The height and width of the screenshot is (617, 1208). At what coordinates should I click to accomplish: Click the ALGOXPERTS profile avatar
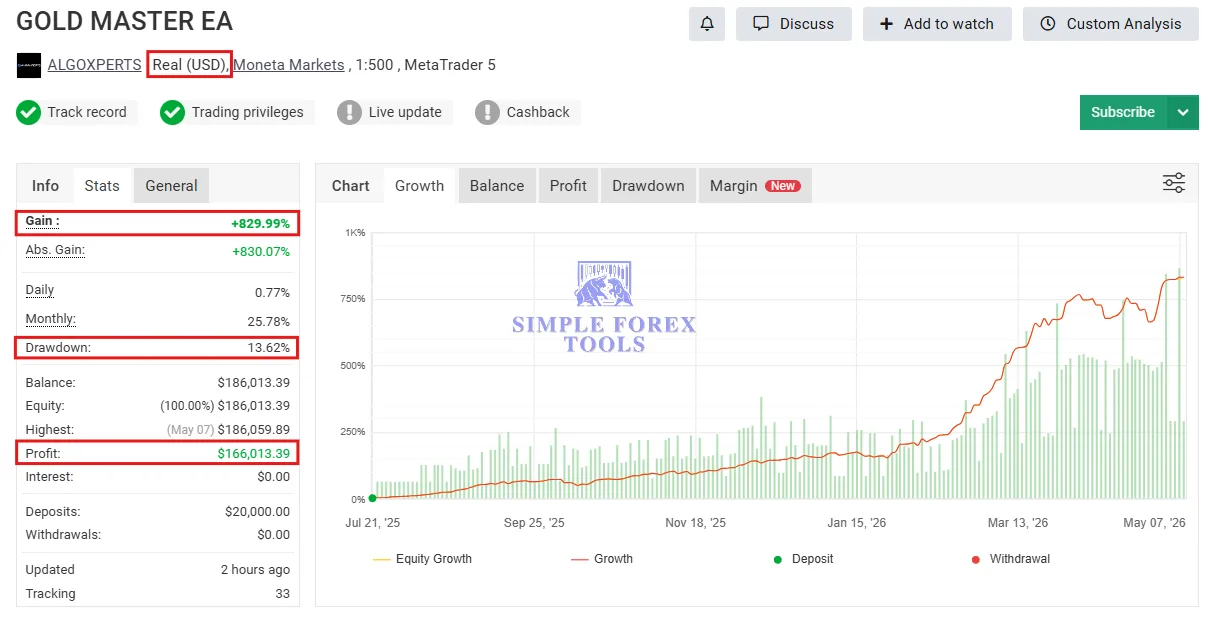click(29, 65)
